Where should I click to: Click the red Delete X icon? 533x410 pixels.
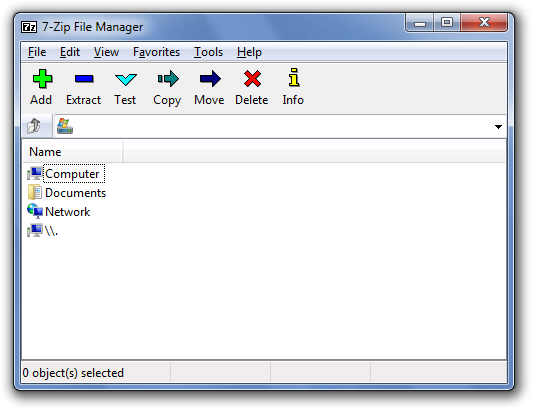click(252, 79)
